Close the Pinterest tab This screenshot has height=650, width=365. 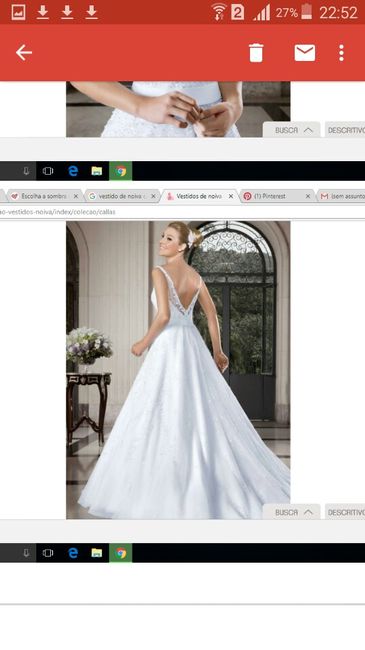click(x=308, y=196)
